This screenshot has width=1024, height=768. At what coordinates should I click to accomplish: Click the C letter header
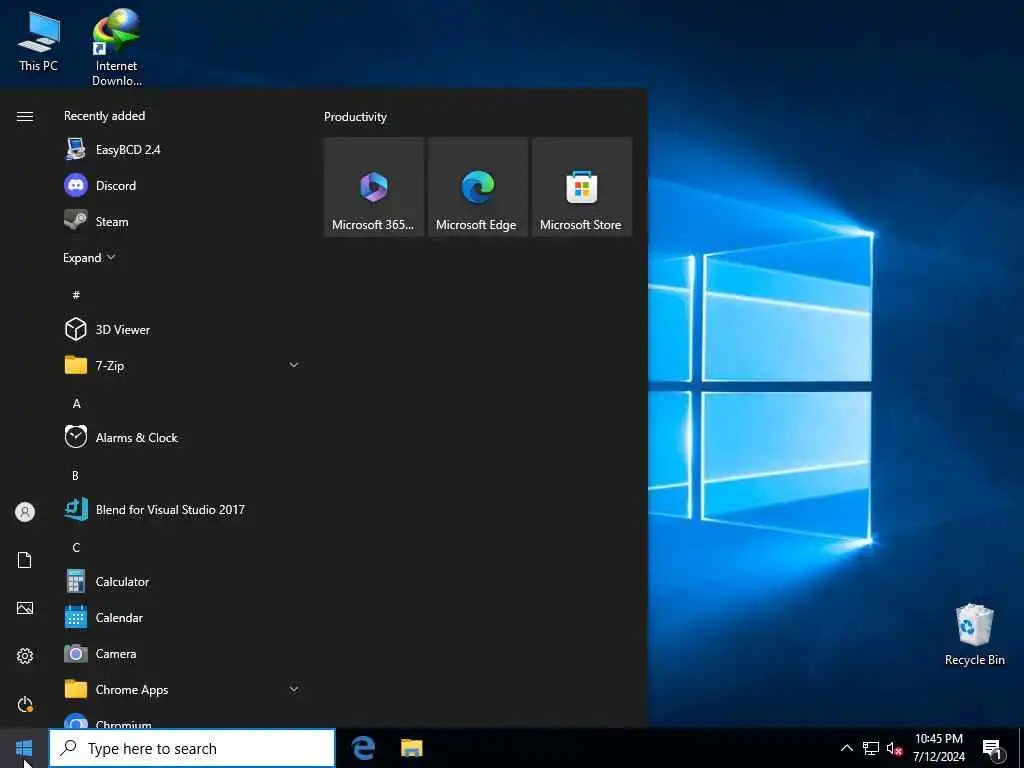coord(76,547)
